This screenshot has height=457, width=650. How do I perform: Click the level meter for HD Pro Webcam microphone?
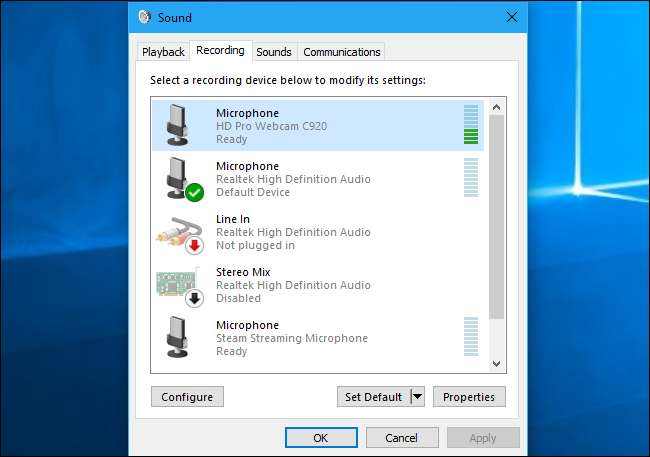point(470,125)
